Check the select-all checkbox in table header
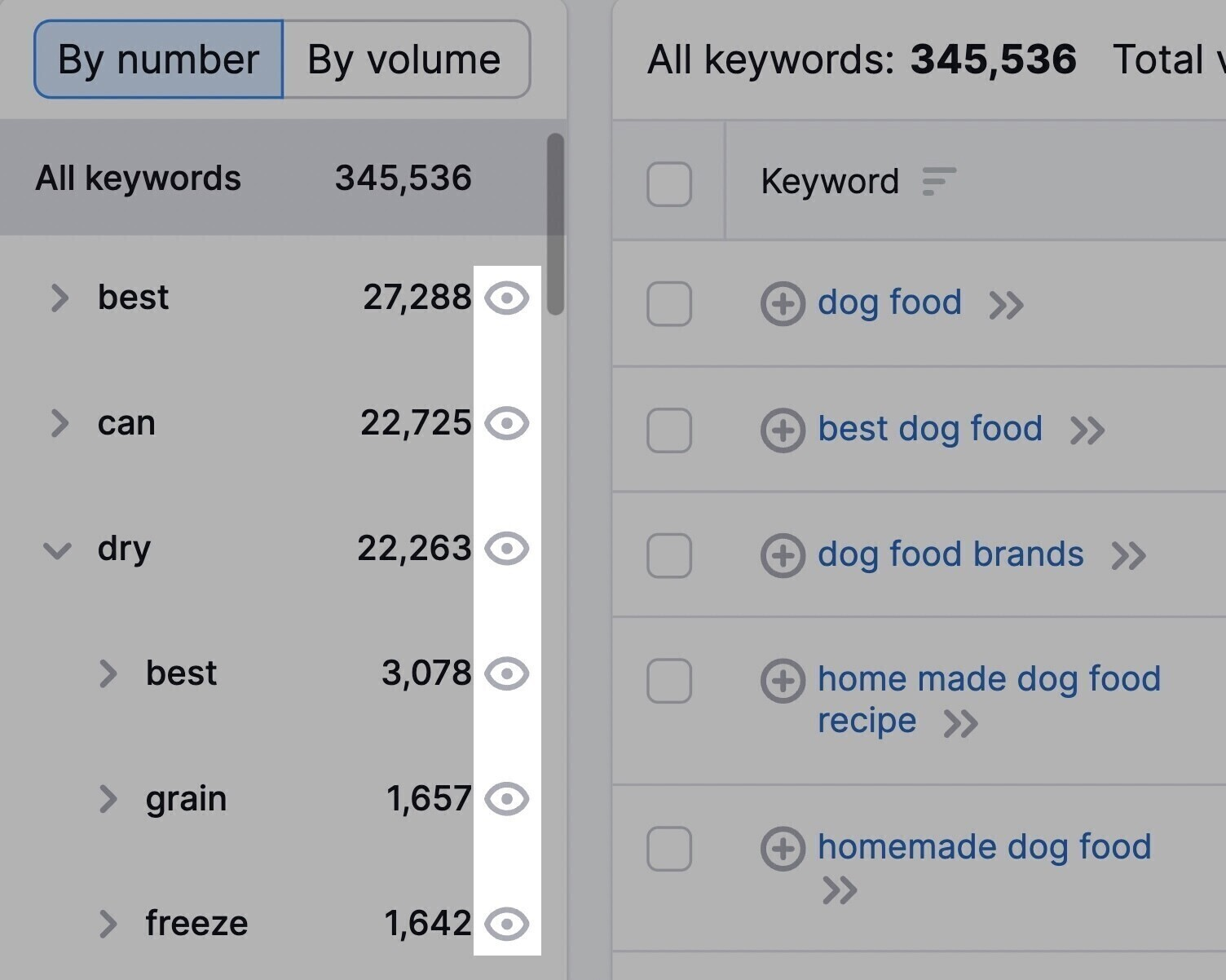This screenshot has width=1226, height=980. point(669,183)
